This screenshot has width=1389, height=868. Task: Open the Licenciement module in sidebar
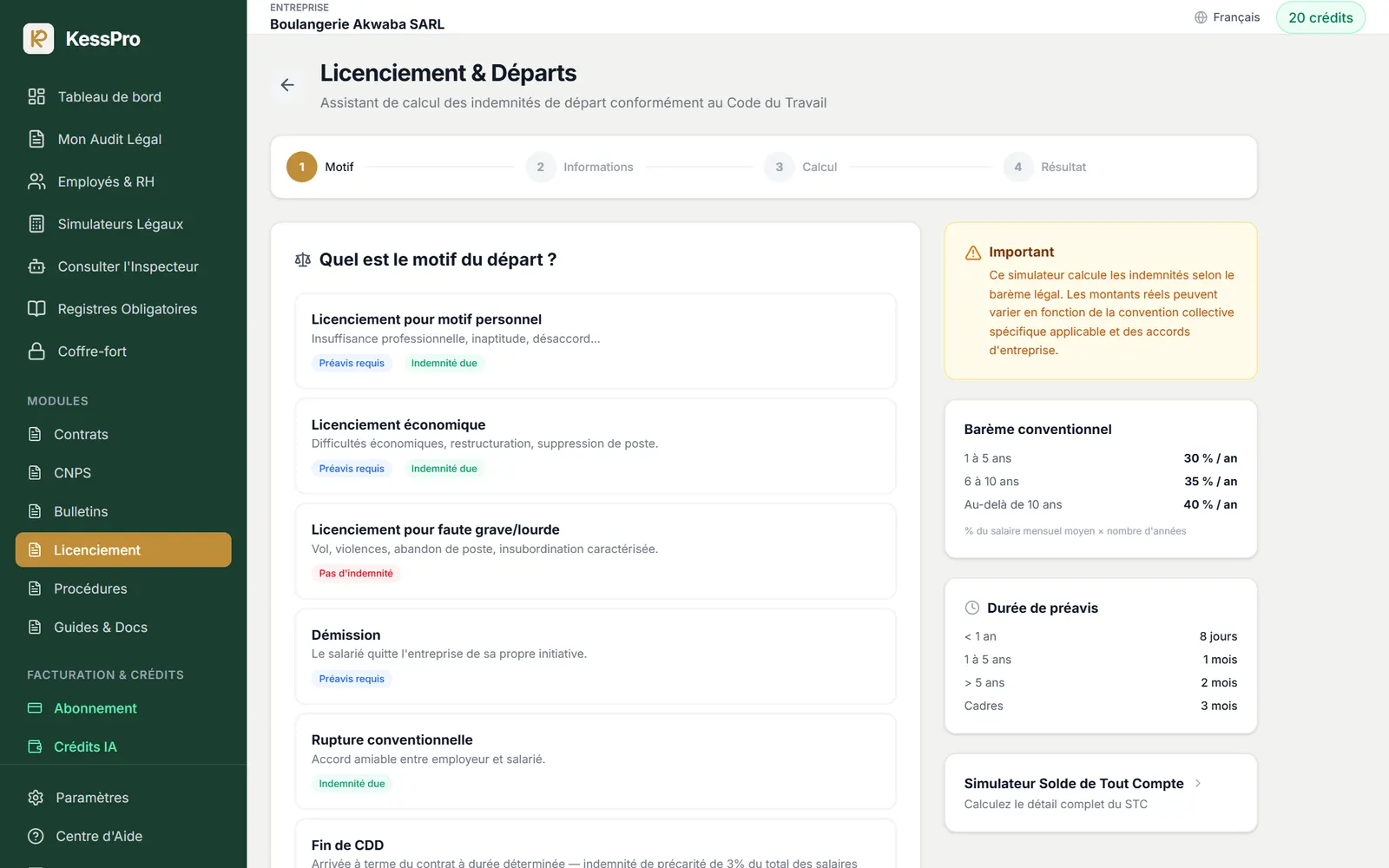tap(123, 549)
